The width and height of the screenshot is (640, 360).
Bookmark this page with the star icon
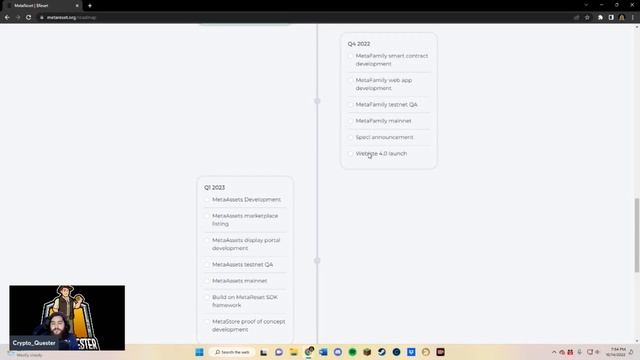tap(587, 18)
